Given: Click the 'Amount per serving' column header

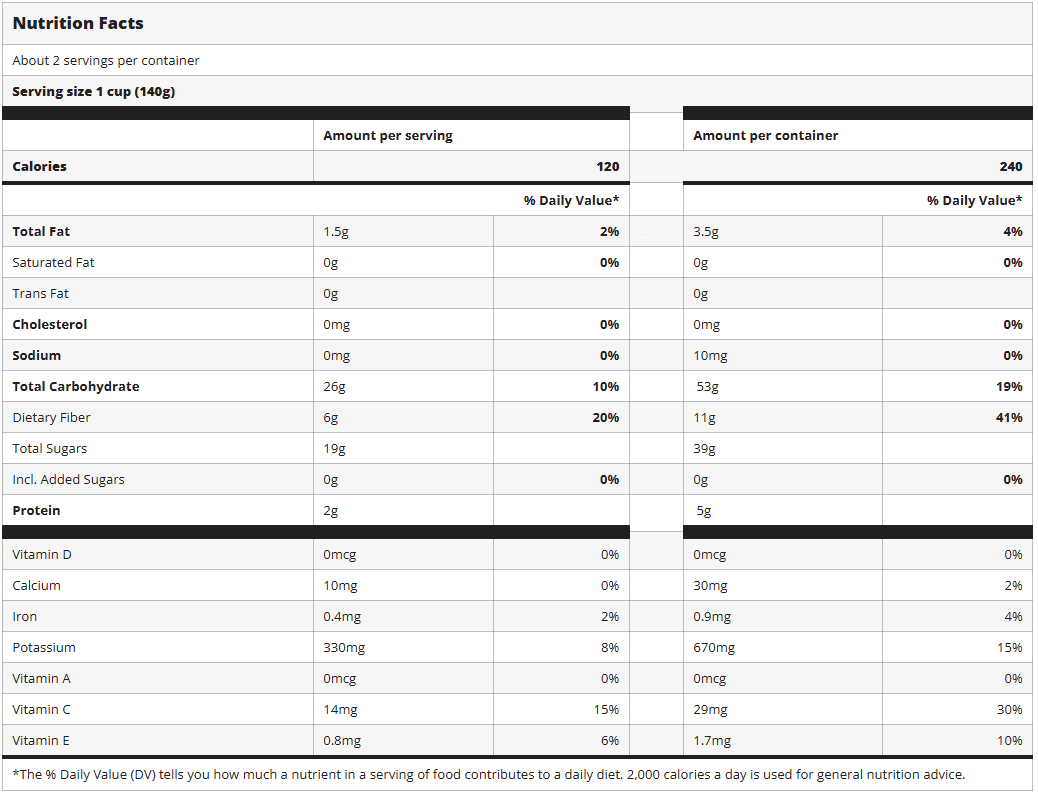Looking at the screenshot, I should click(388, 136).
